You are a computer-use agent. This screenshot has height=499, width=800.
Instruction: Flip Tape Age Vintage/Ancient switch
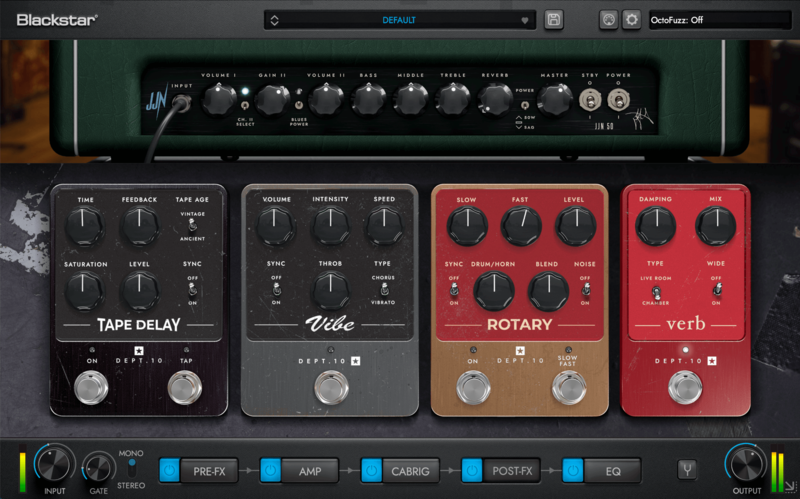(x=192, y=225)
